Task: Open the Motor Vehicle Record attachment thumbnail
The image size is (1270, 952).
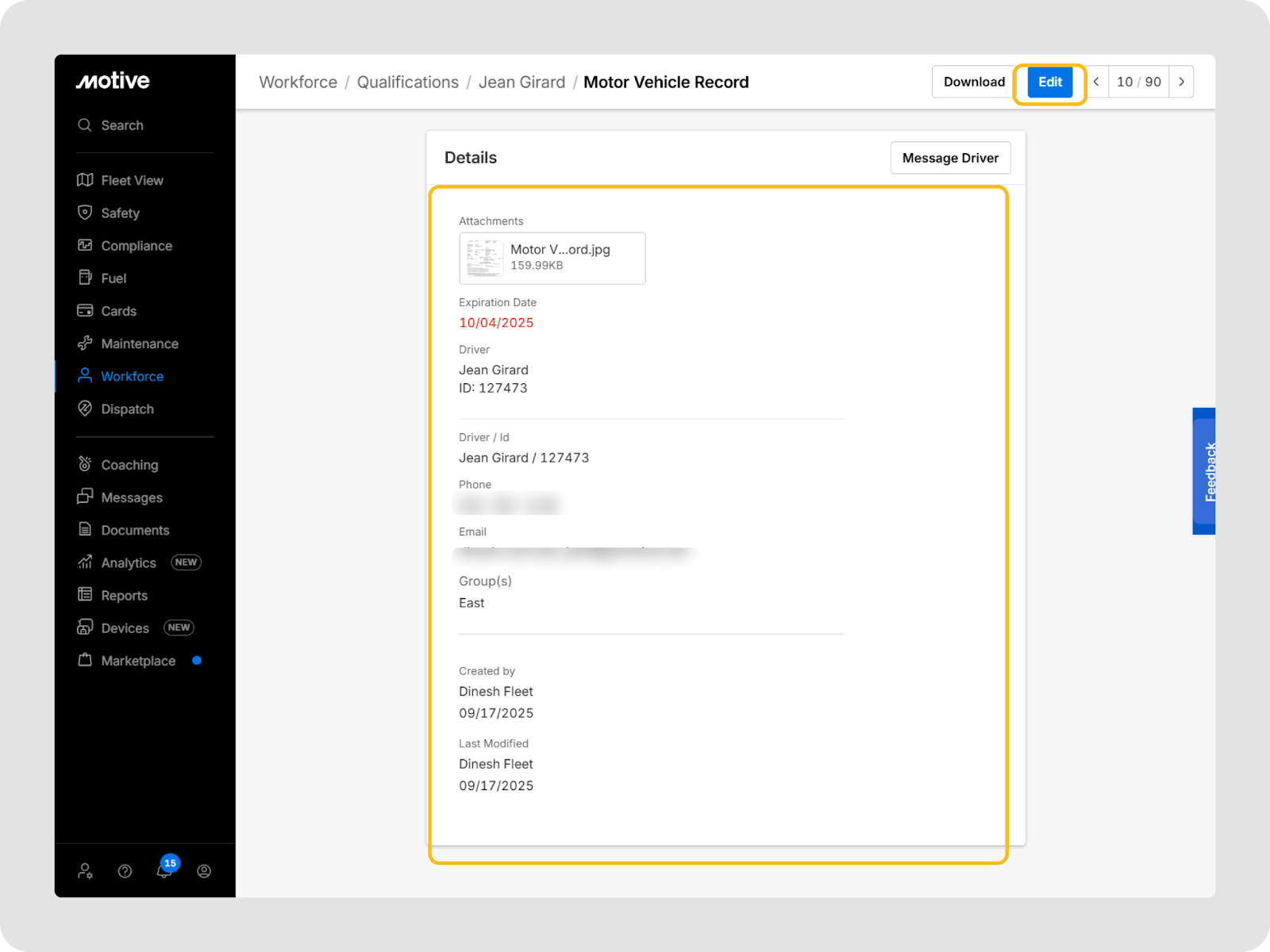Action: [x=484, y=258]
